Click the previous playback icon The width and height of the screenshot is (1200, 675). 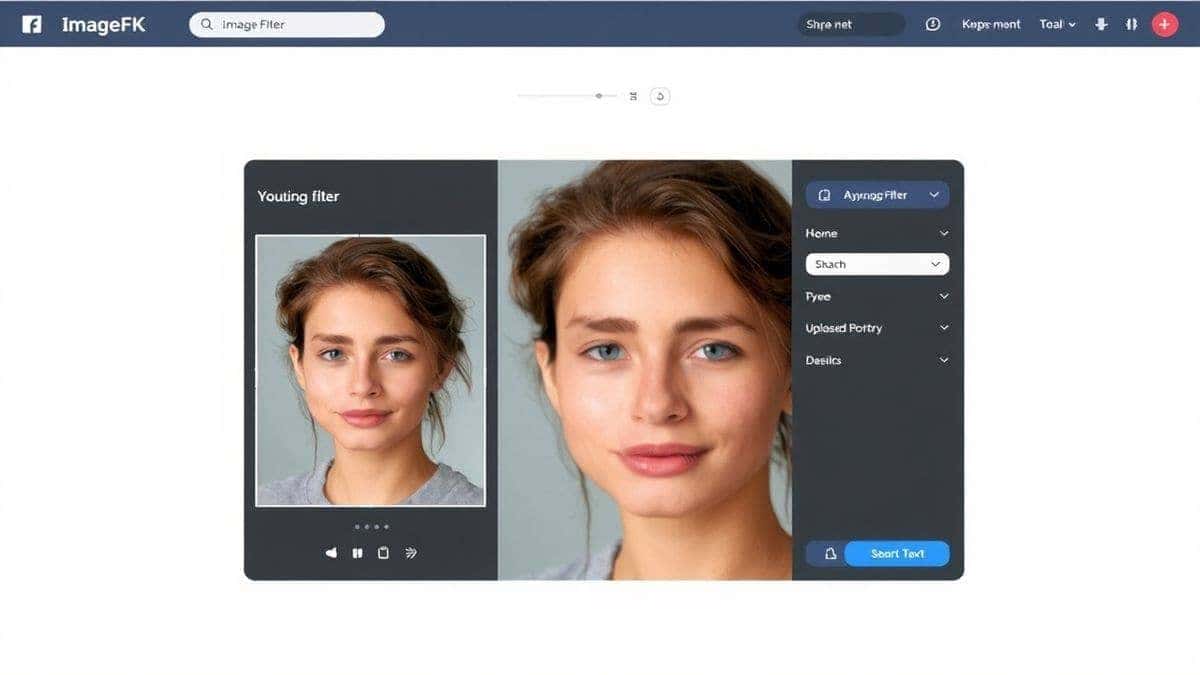click(332, 552)
